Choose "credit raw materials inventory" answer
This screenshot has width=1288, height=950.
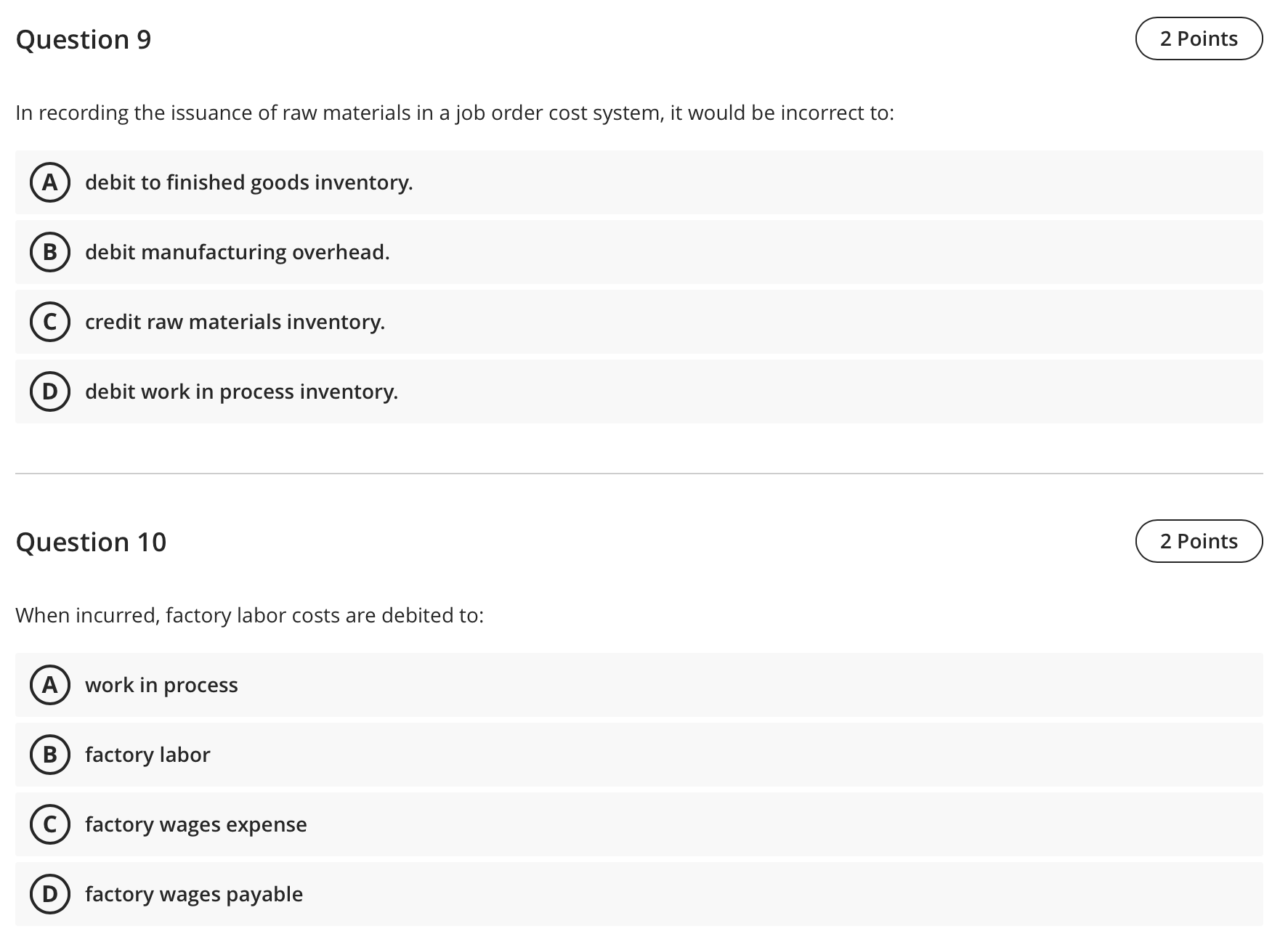click(235, 322)
